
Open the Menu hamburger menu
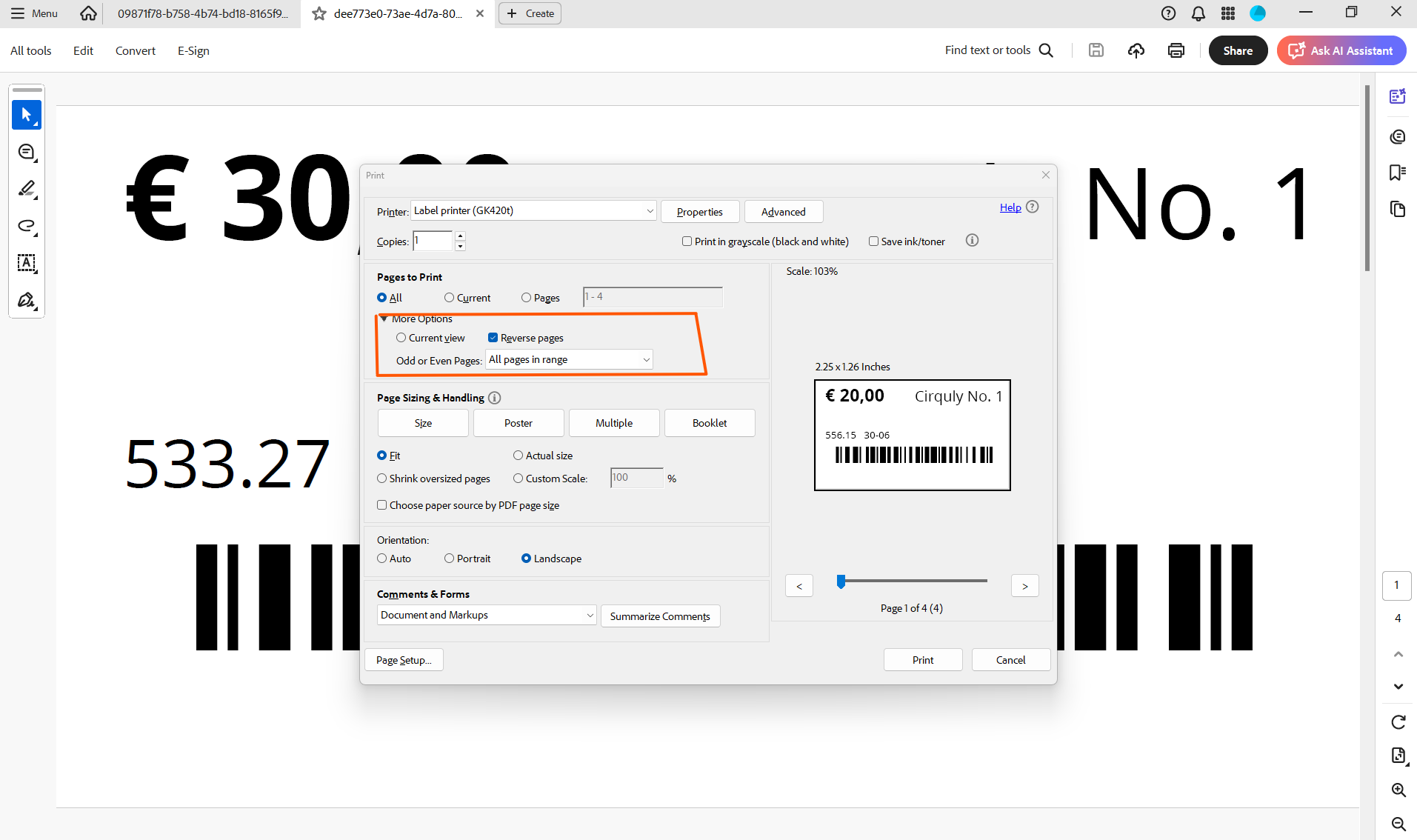34,13
